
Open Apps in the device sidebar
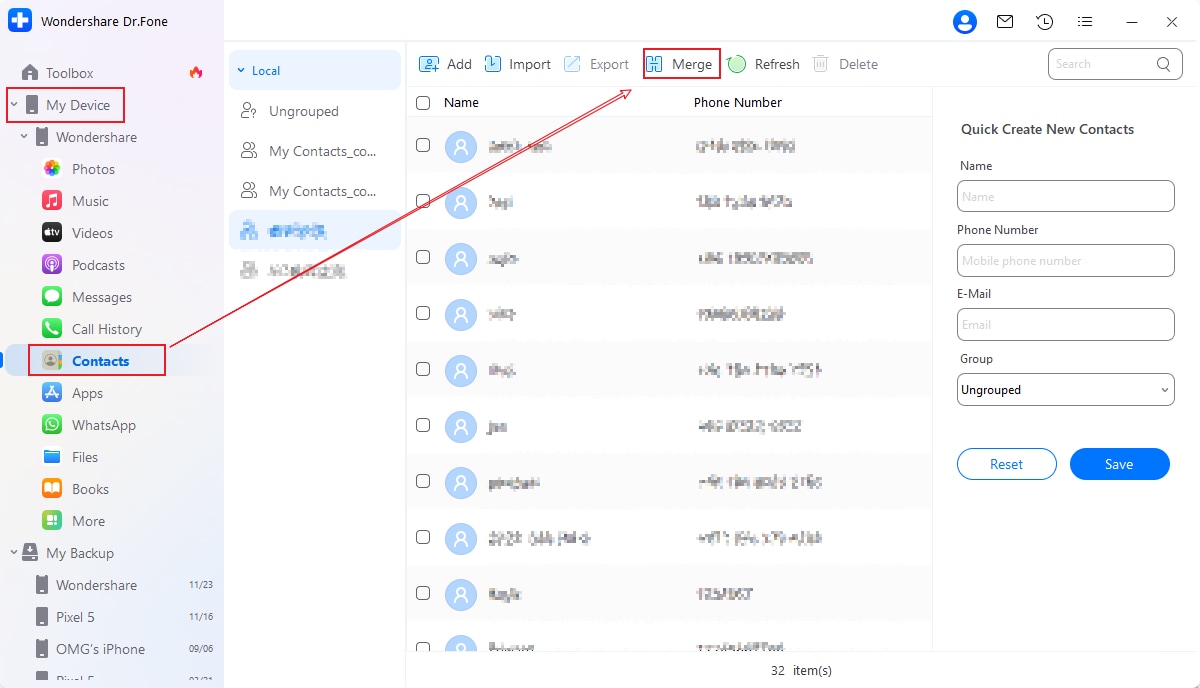(x=87, y=393)
